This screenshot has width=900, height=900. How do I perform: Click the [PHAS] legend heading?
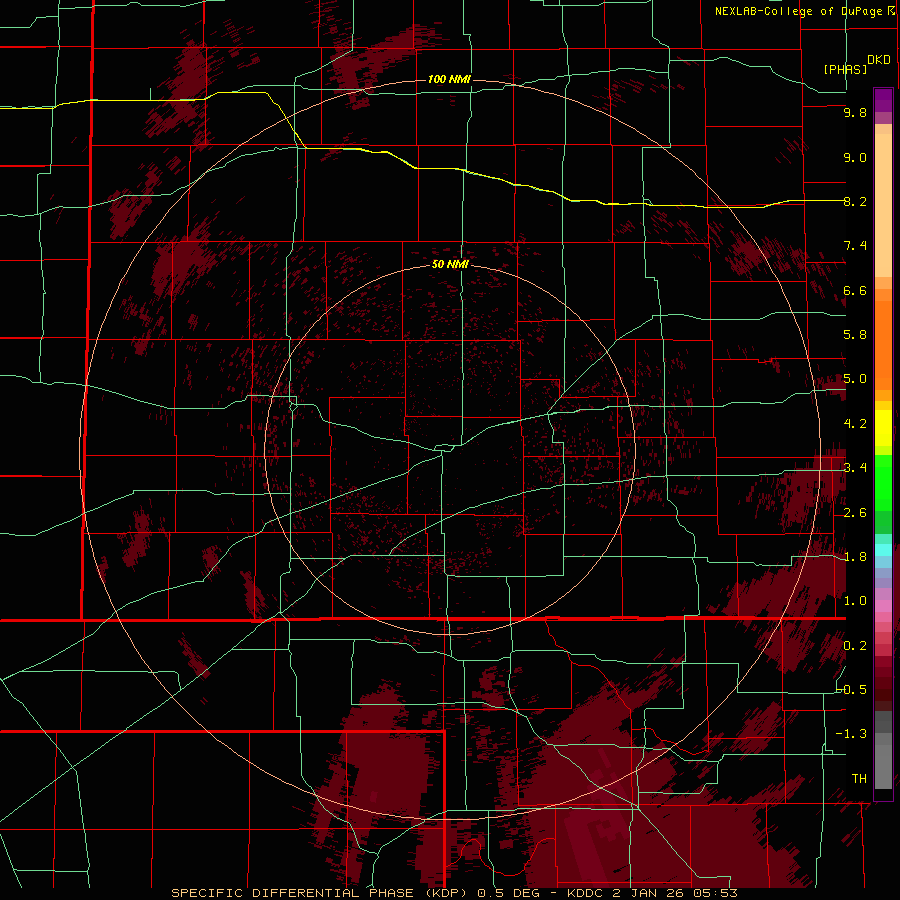click(845, 69)
